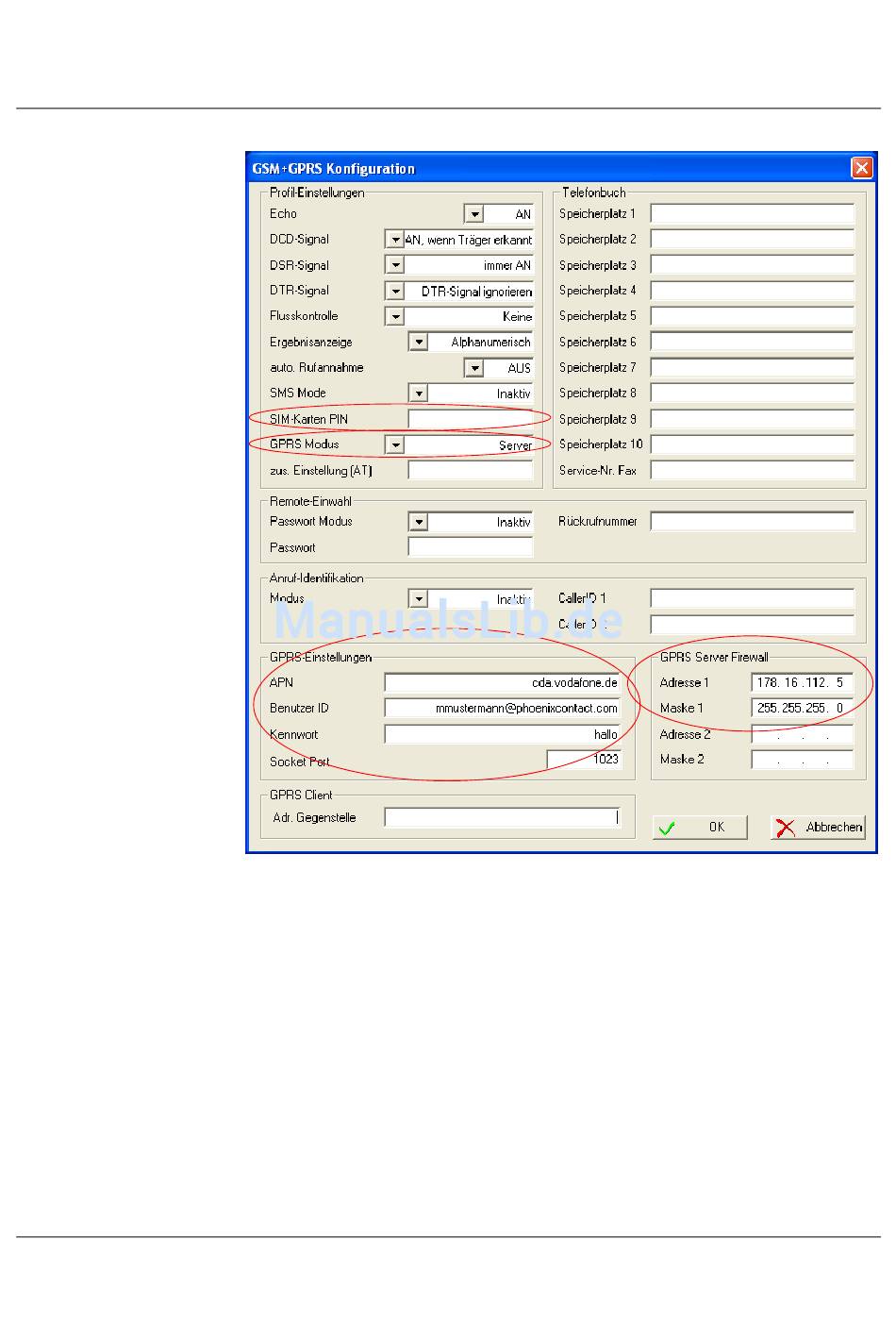Open the DTR-Signal dropdown
This screenshot has width=896, height=1340.
click(x=395, y=292)
